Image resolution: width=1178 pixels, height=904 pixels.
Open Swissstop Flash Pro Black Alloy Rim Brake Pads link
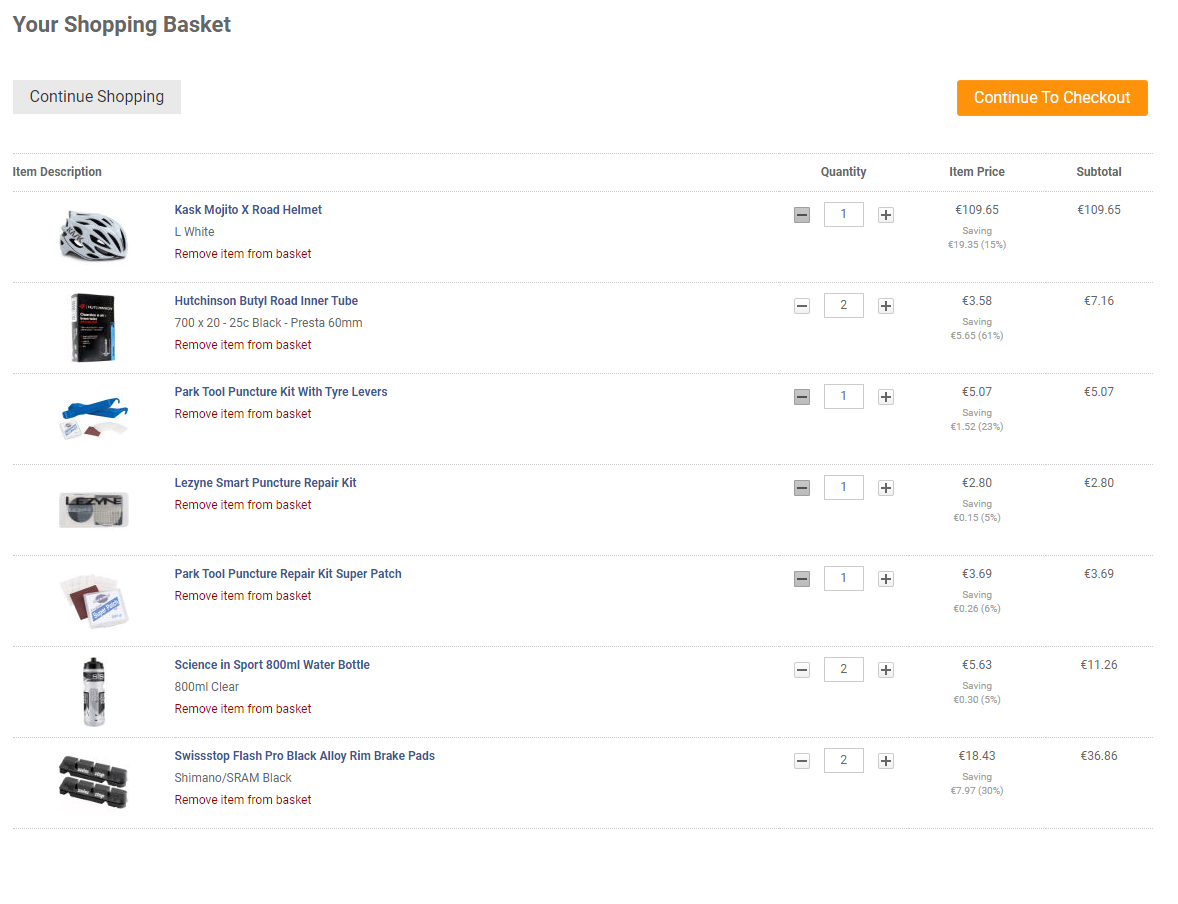pos(304,755)
